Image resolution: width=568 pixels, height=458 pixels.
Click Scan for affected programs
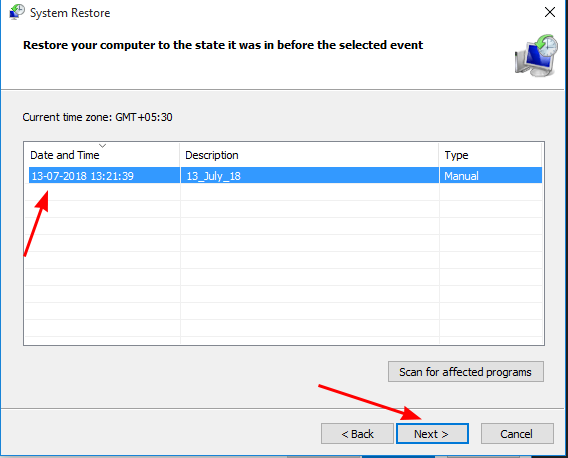pyautogui.click(x=465, y=372)
